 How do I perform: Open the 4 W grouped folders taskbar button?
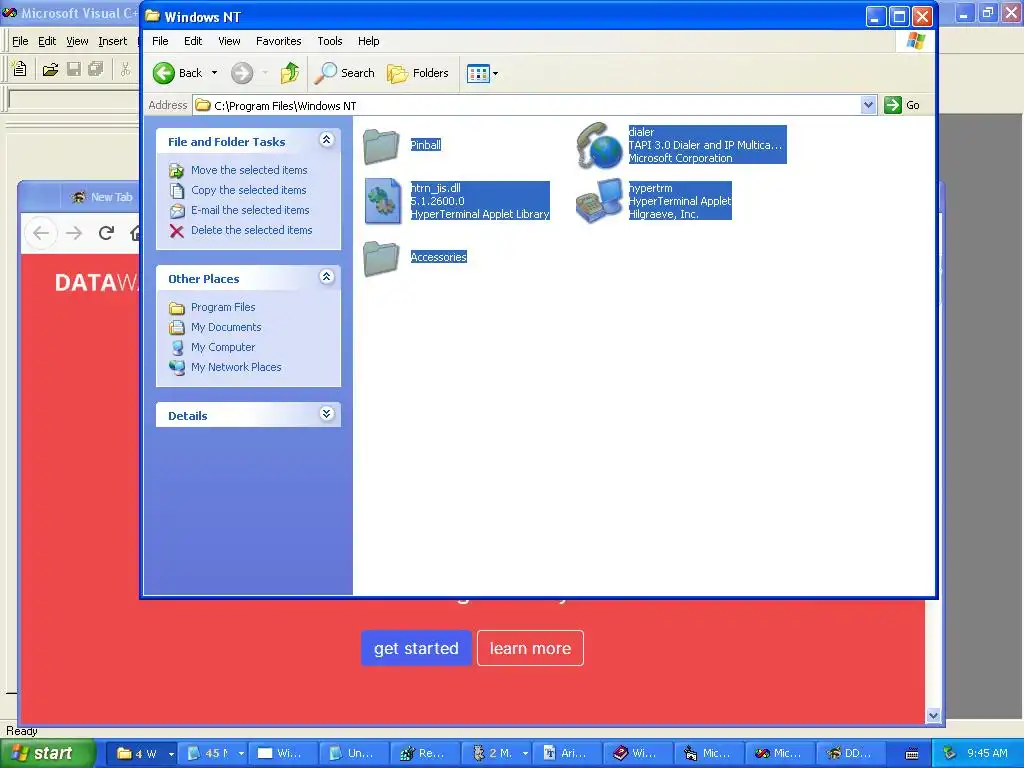coord(141,753)
